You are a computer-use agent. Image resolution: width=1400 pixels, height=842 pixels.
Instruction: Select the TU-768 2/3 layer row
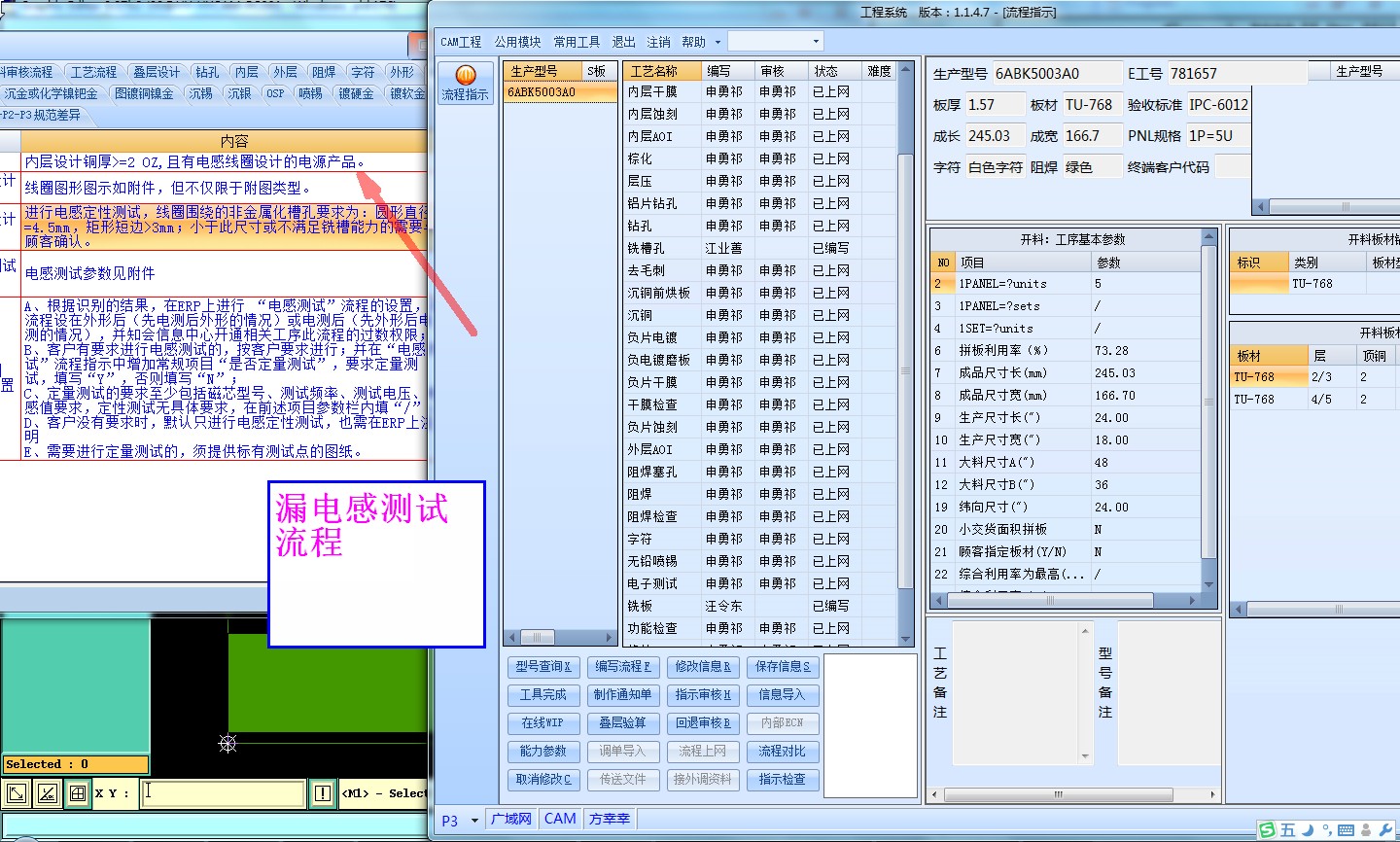point(1314,376)
